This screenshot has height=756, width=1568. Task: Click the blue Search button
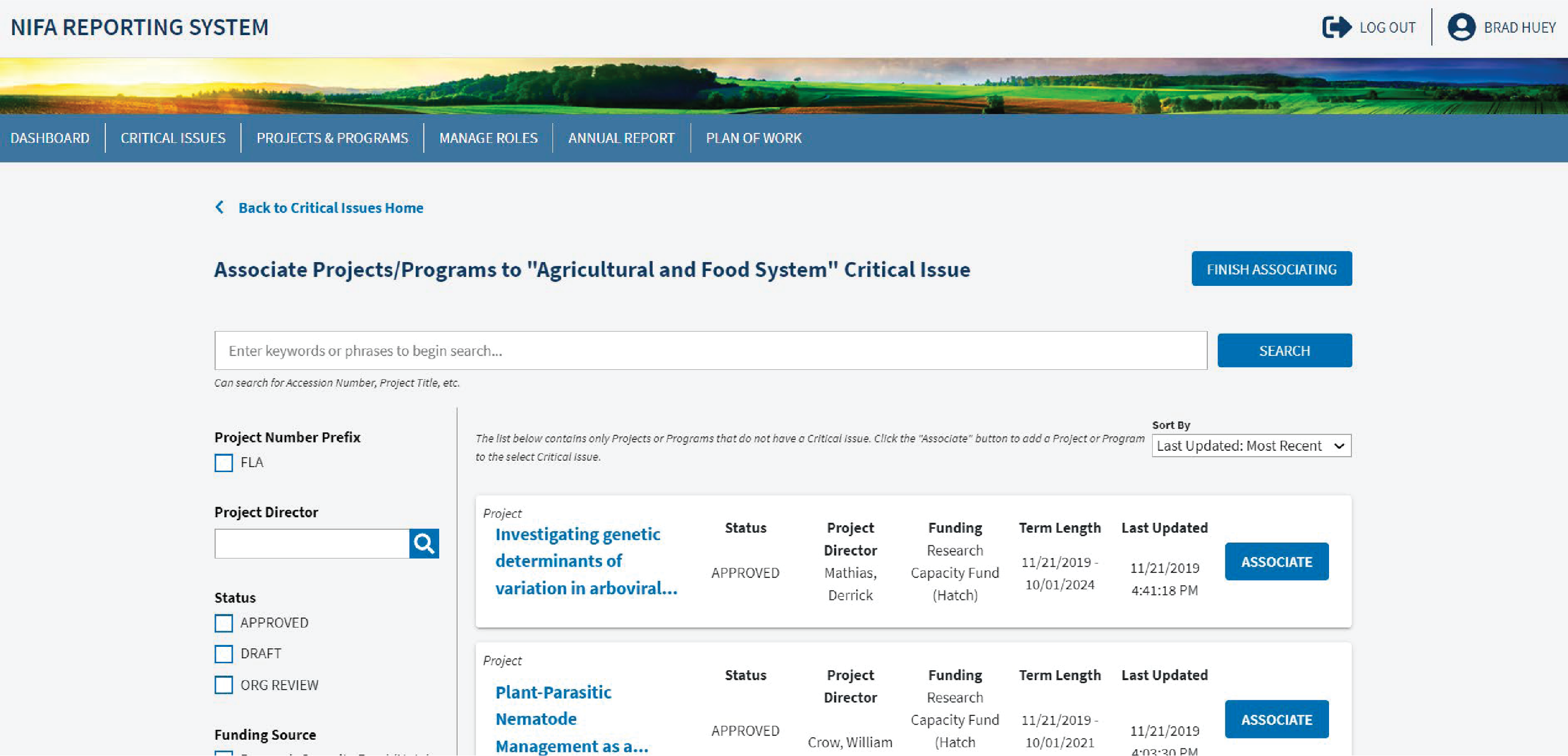tap(1284, 350)
